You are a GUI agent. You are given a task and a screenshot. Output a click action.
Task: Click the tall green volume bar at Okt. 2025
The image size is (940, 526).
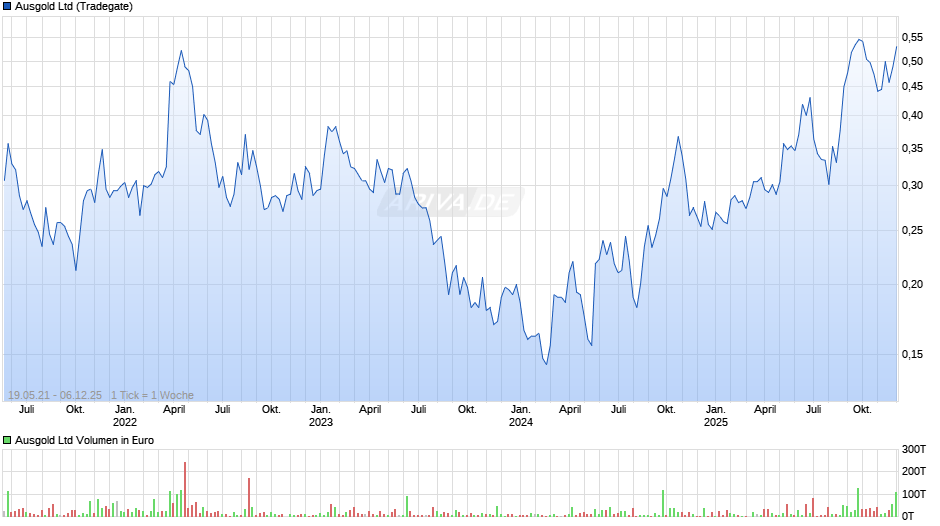coord(858,502)
